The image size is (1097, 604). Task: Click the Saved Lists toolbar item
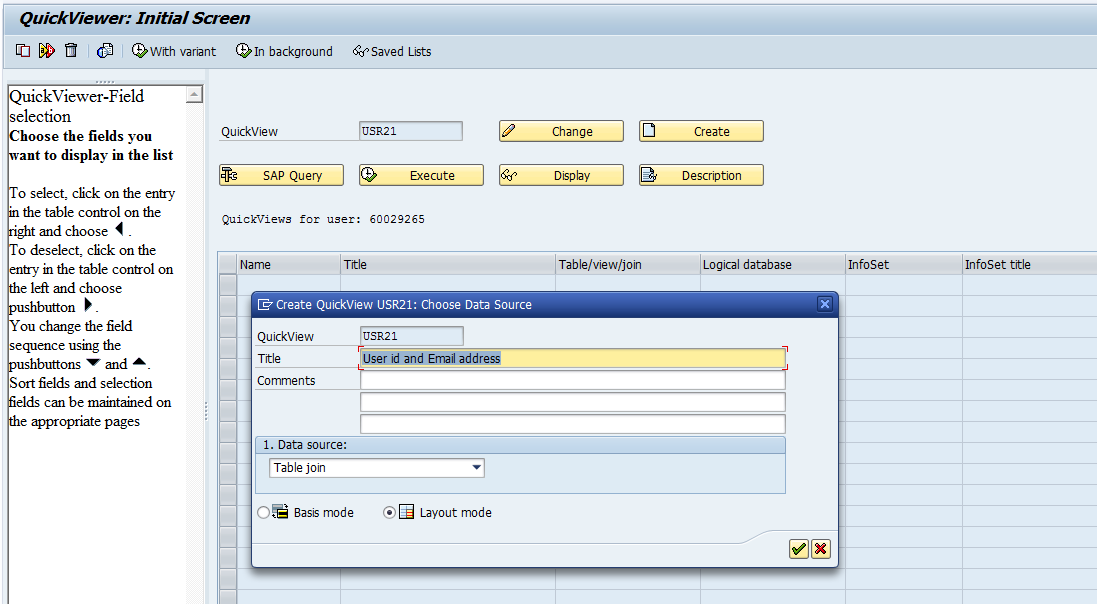391,51
